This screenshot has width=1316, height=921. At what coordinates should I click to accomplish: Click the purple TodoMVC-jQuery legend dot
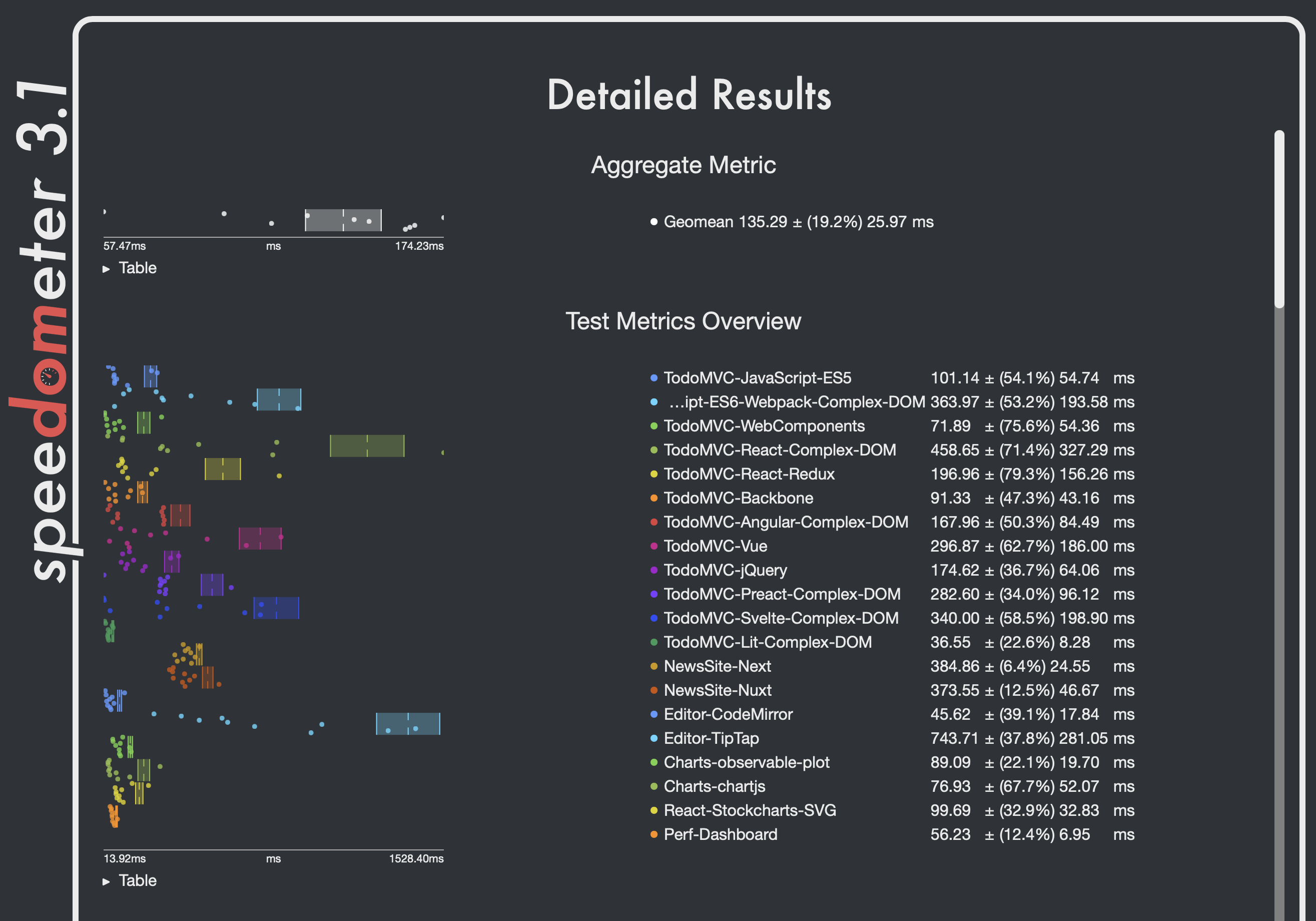(x=653, y=570)
